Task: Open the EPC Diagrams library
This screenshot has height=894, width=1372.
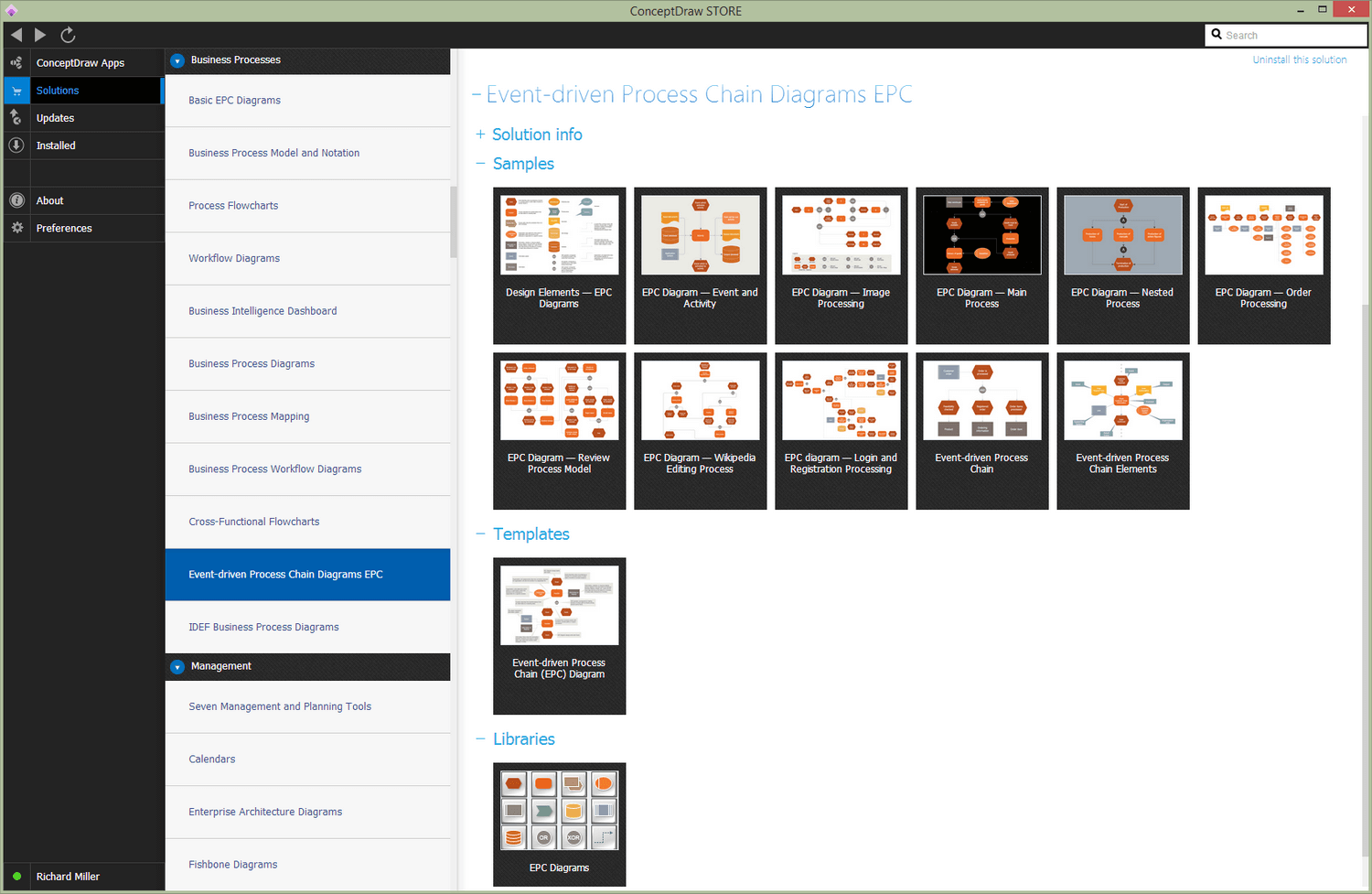Action: (x=559, y=824)
